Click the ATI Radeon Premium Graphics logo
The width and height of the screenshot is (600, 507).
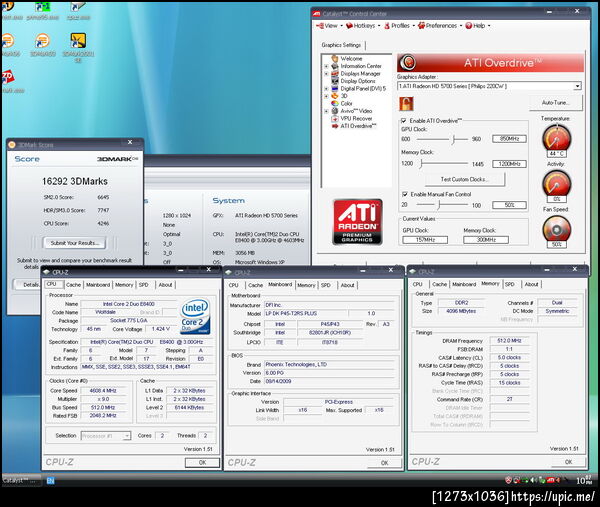click(357, 222)
